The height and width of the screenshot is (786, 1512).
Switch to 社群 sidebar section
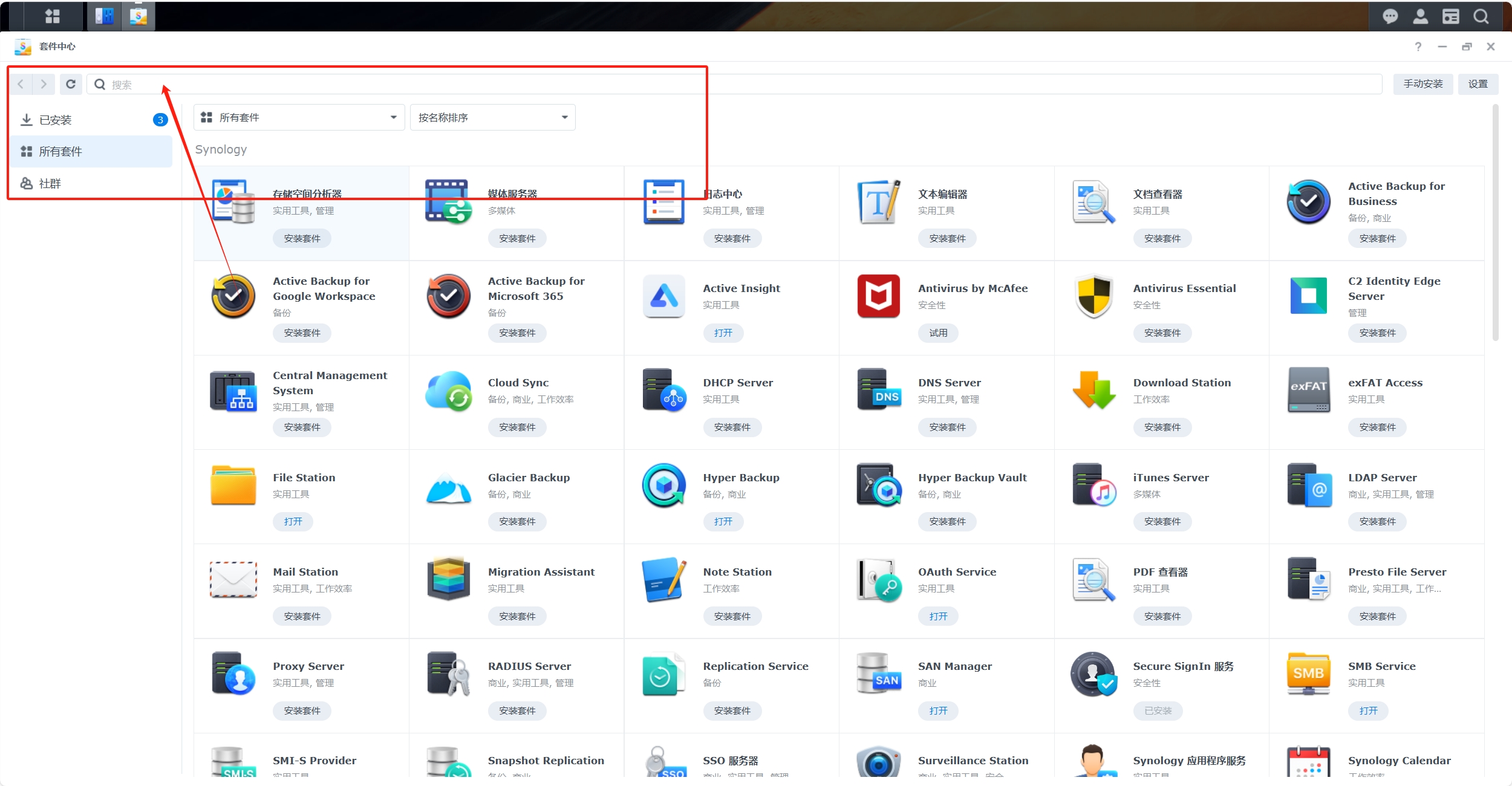[x=50, y=183]
